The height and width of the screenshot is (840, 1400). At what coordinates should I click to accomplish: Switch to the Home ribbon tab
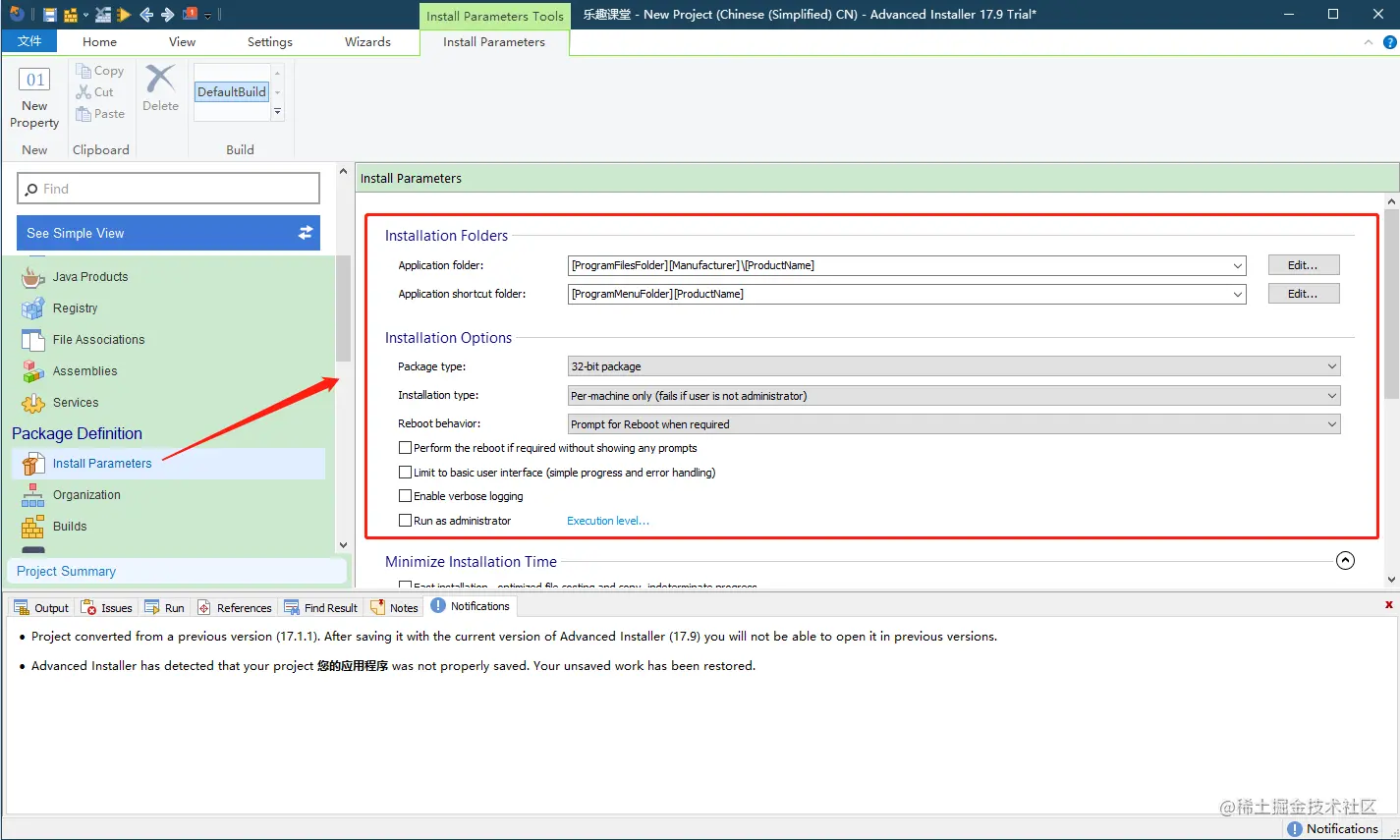(x=99, y=42)
